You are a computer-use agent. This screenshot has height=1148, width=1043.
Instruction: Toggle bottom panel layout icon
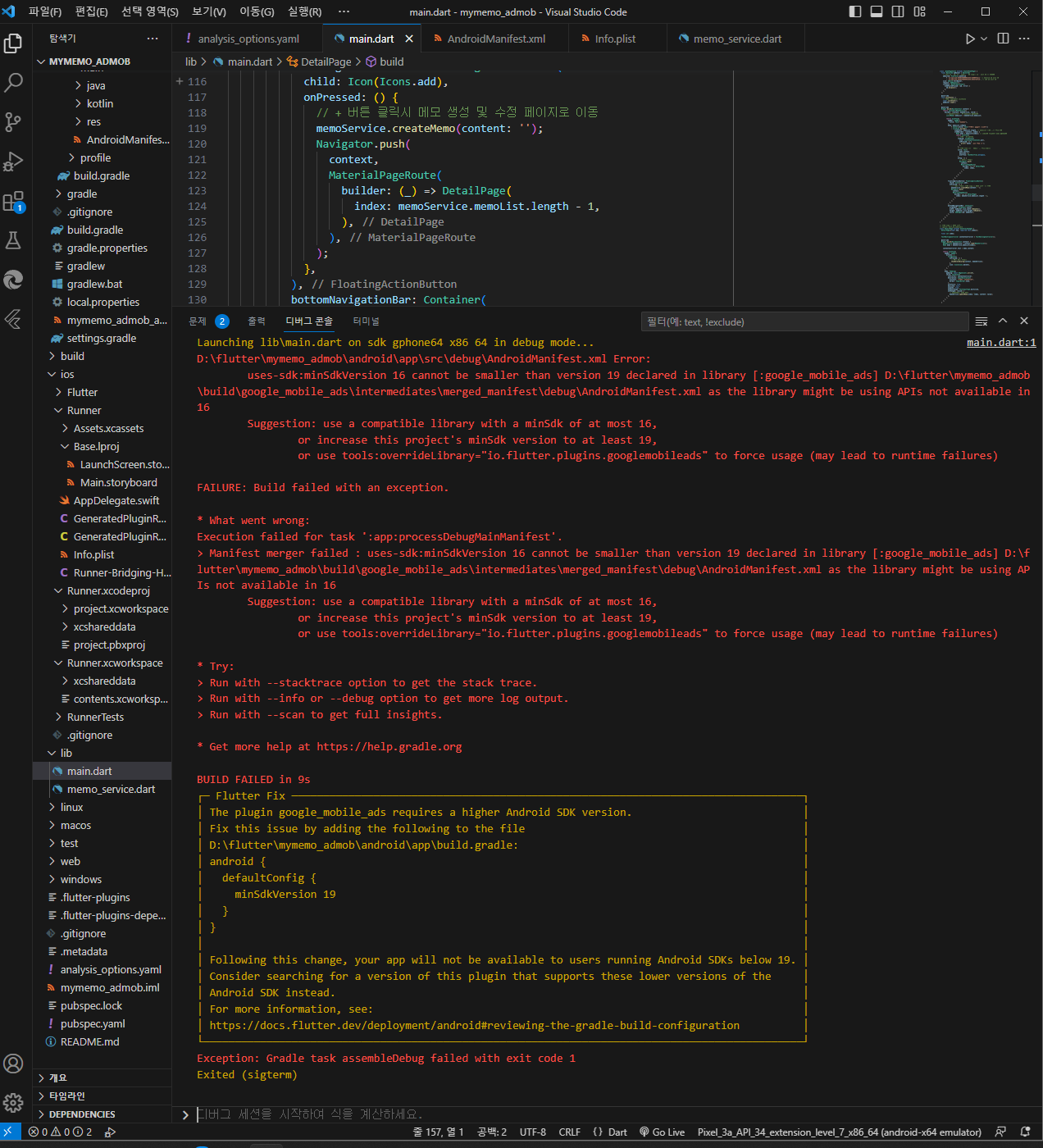tap(877, 11)
